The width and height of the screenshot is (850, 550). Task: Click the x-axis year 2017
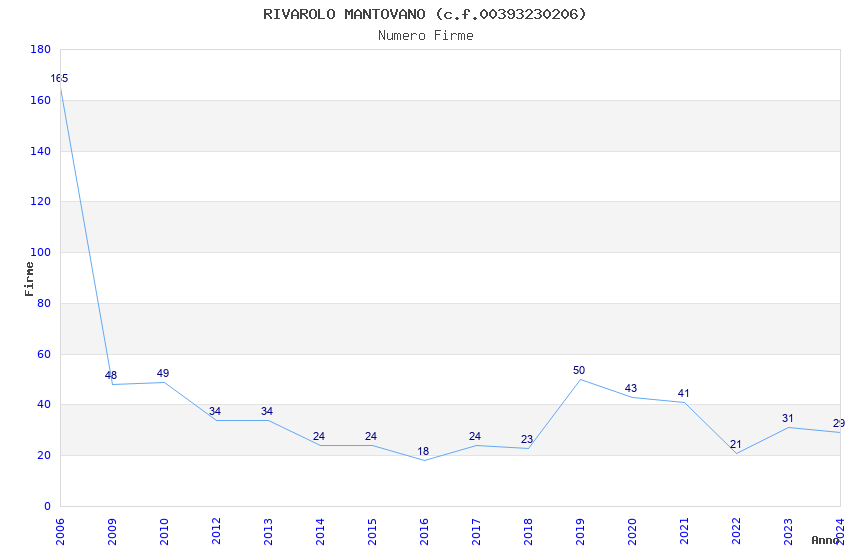tap(476, 531)
